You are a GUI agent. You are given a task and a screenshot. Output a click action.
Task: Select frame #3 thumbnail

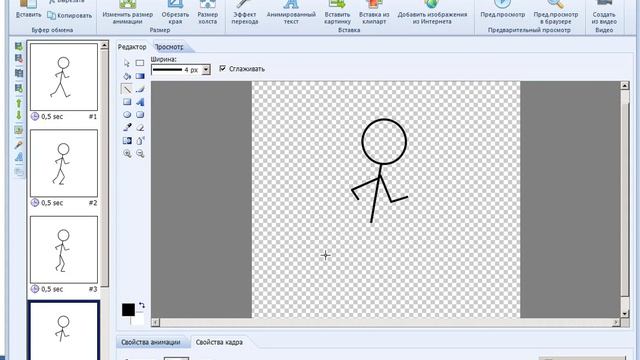pos(64,249)
